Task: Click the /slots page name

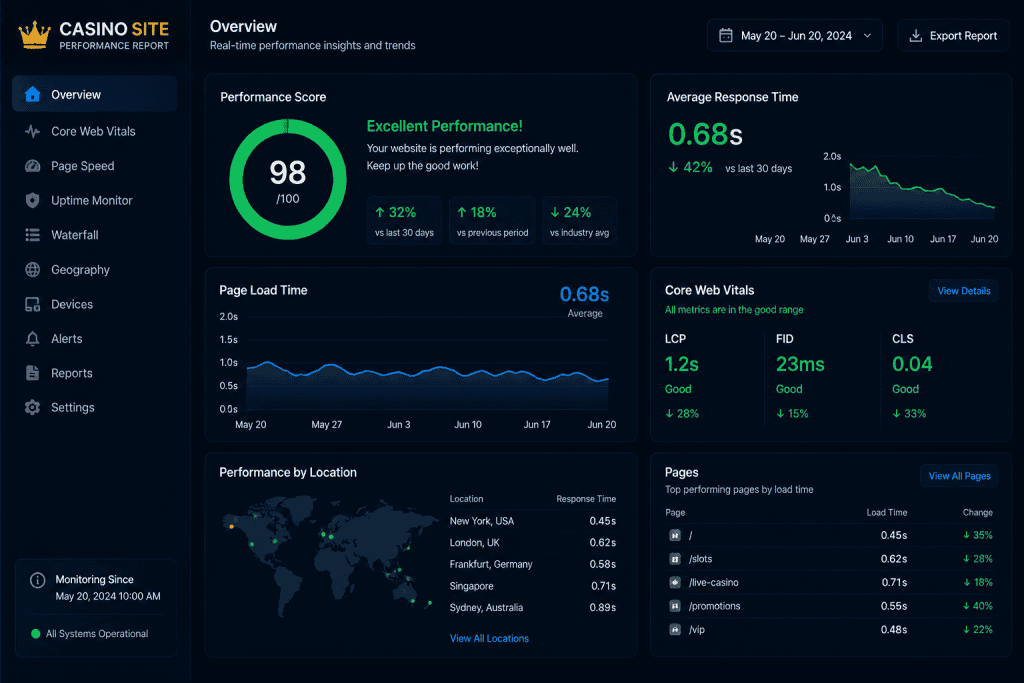Action: (700, 559)
